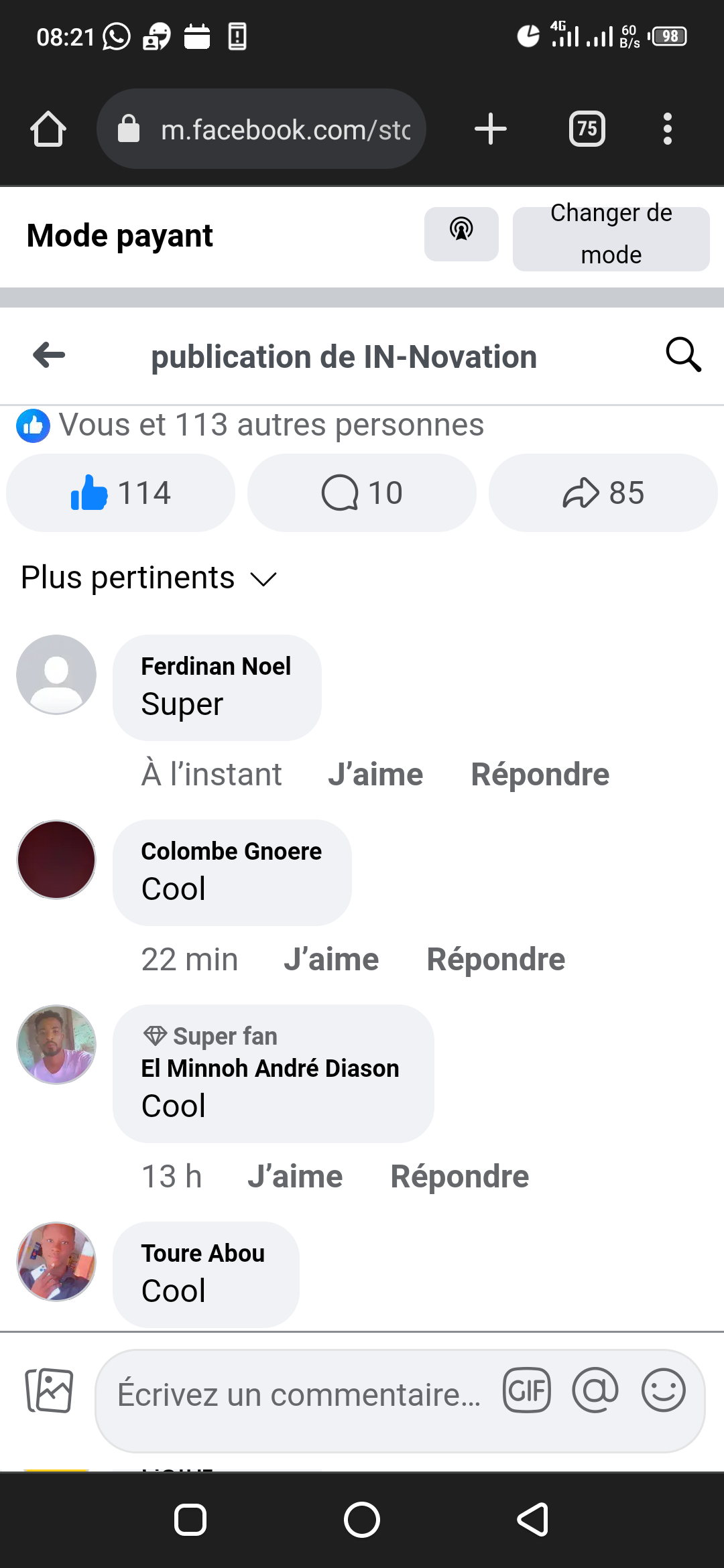Like Ferdinan Noel's comment
The image size is (724, 1568).
click(375, 775)
